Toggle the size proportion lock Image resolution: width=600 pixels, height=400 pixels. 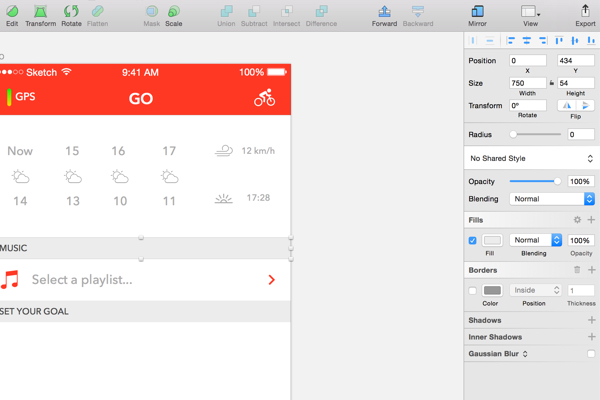click(552, 83)
